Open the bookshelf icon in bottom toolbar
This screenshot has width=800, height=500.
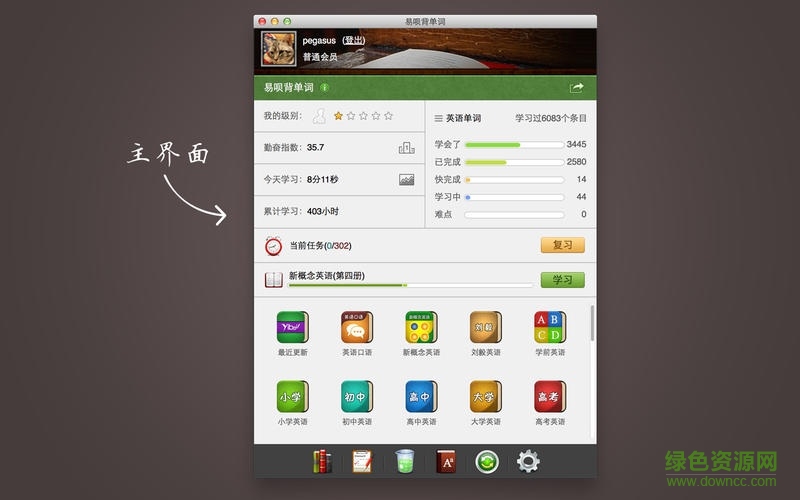coord(322,461)
